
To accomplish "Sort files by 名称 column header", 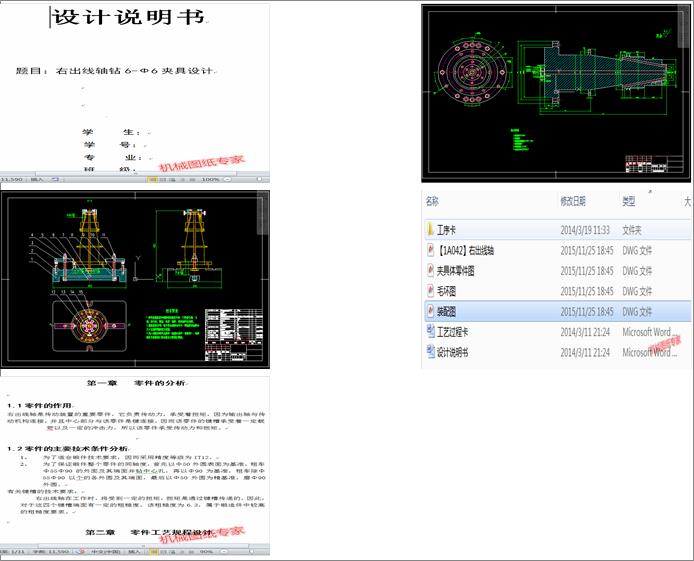I will tap(432, 201).
